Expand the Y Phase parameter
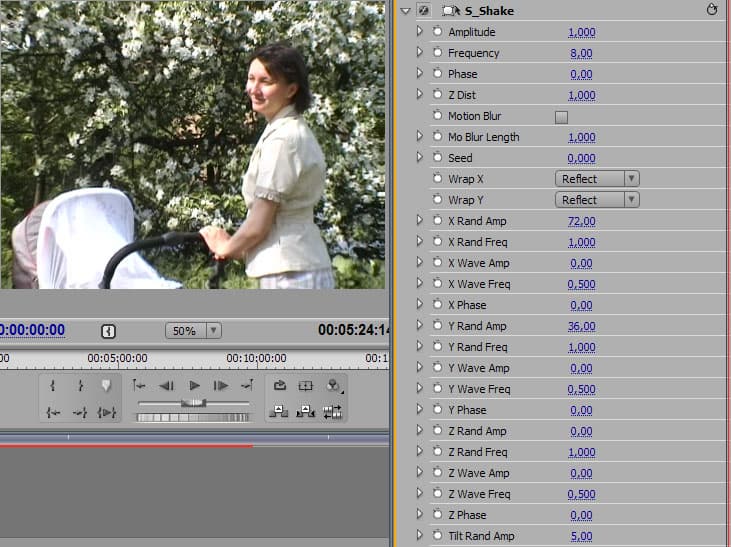The width and height of the screenshot is (731, 547). (x=420, y=409)
